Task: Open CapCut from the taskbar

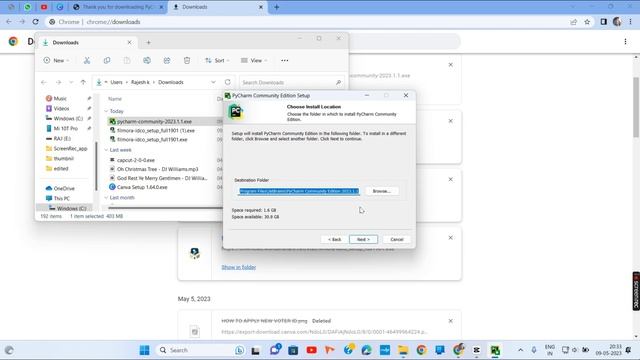Action: [476, 350]
